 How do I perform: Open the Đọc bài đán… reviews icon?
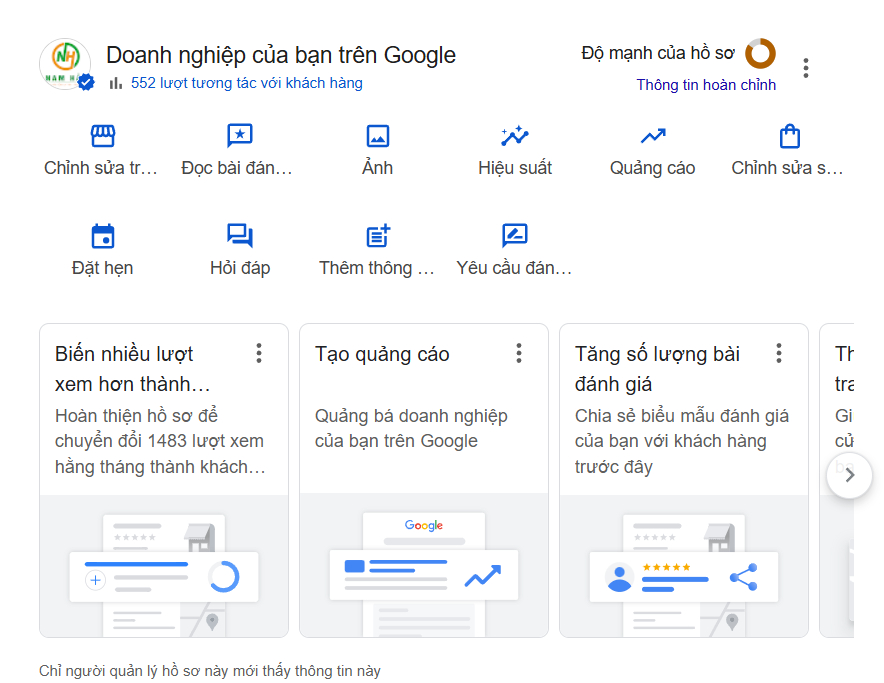(x=240, y=136)
